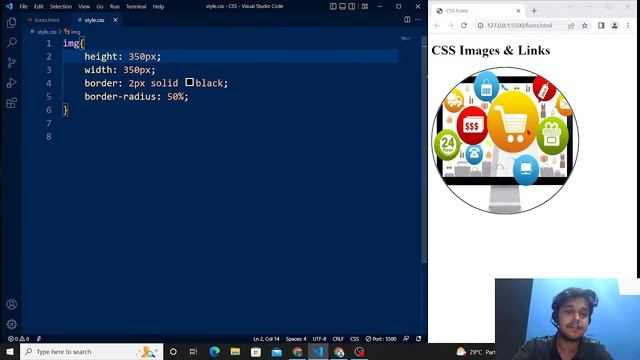Screen dimensions: 640x360
Task: Select the style.css editor tab
Action: 94,20
